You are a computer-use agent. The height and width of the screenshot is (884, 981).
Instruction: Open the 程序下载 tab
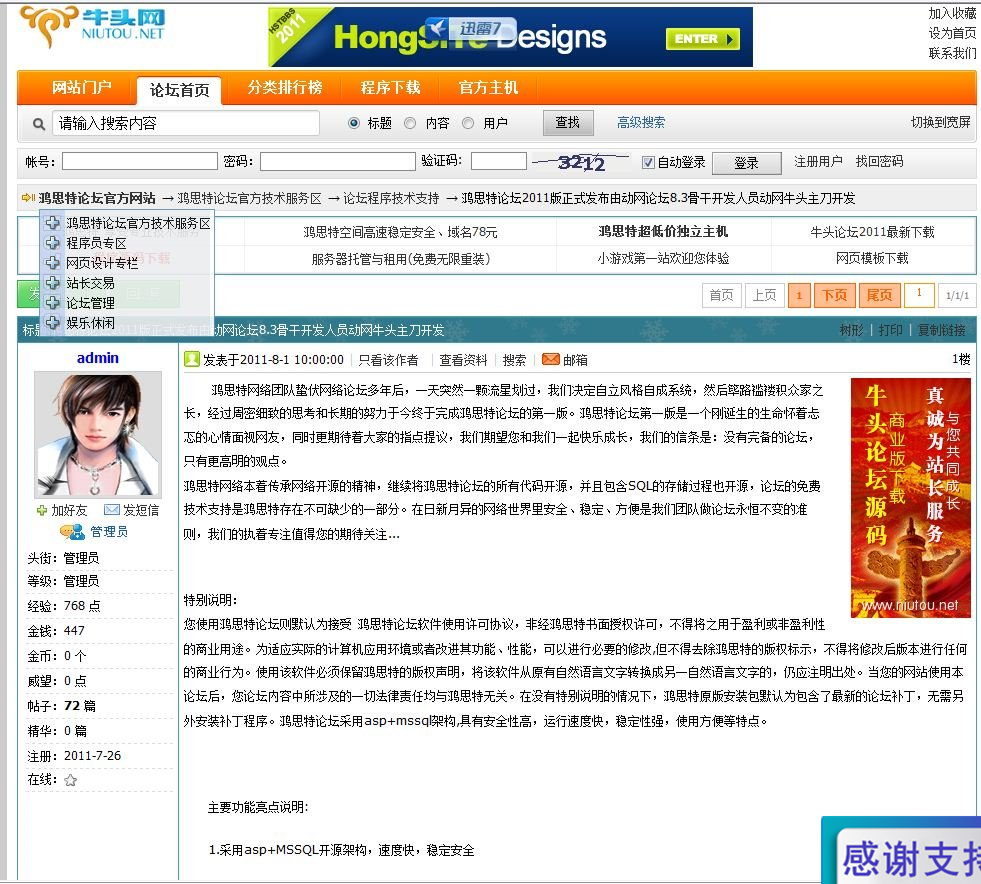(x=390, y=88)
